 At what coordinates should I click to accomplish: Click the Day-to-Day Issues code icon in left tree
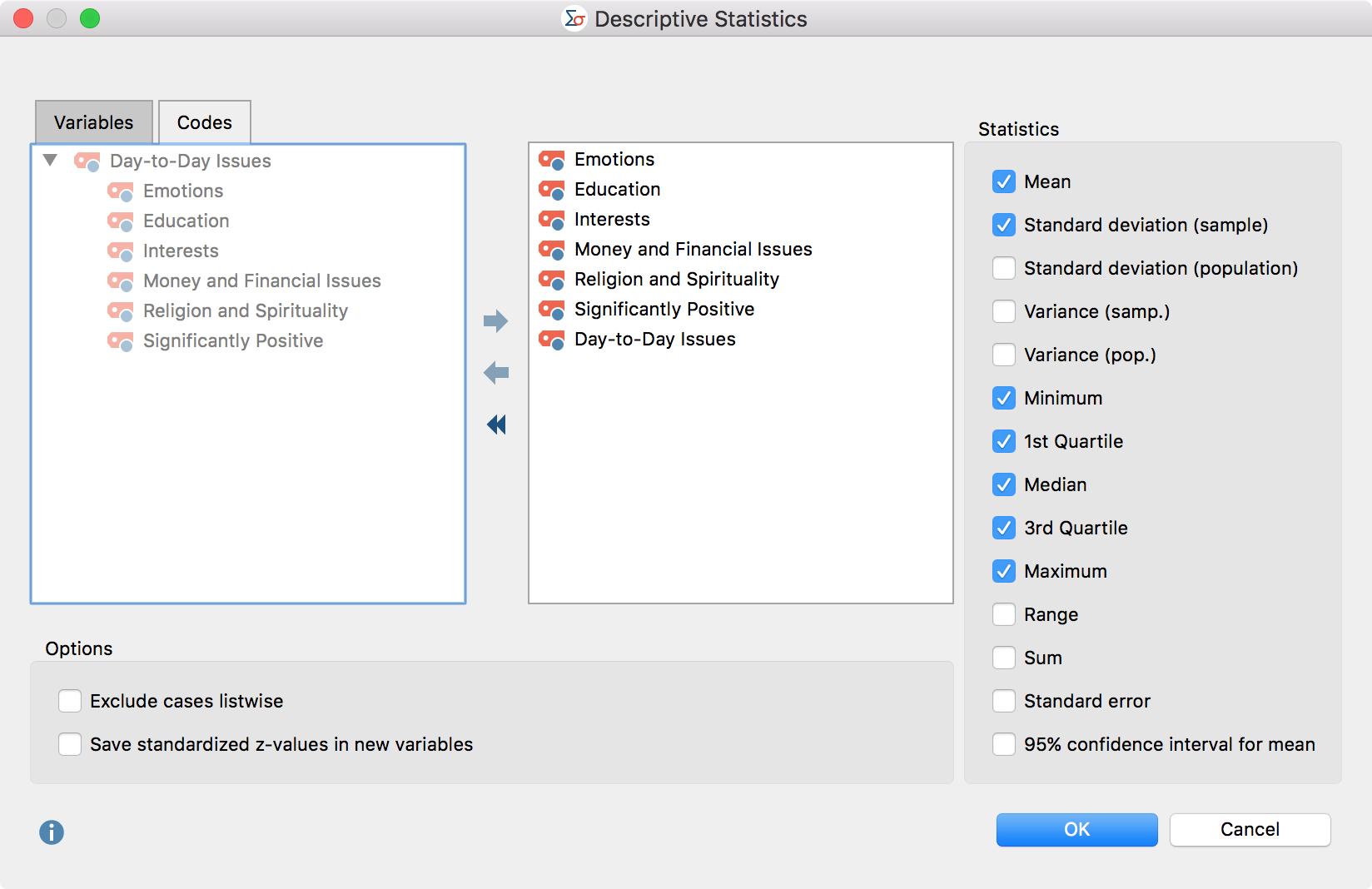(x=87, y=161)
